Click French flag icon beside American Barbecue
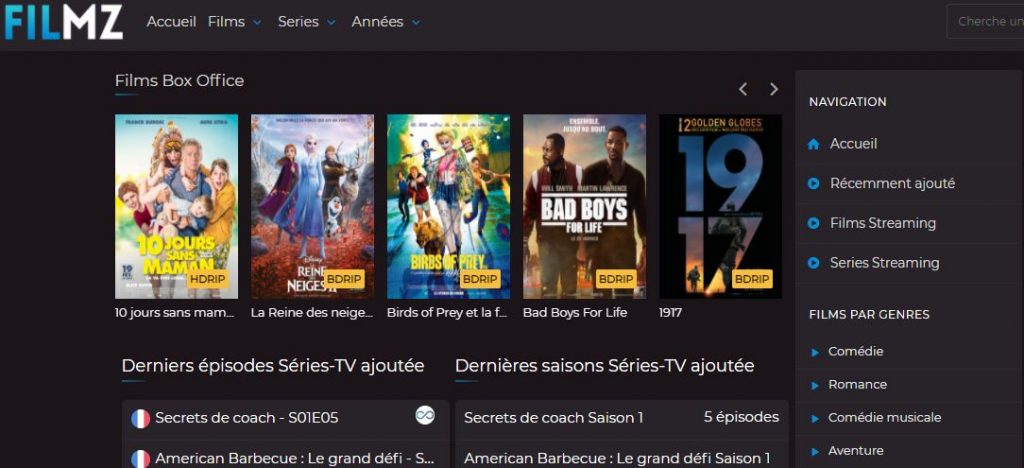Image resolution: width=1024 pixels, height=468 pixels. [140, 459]
